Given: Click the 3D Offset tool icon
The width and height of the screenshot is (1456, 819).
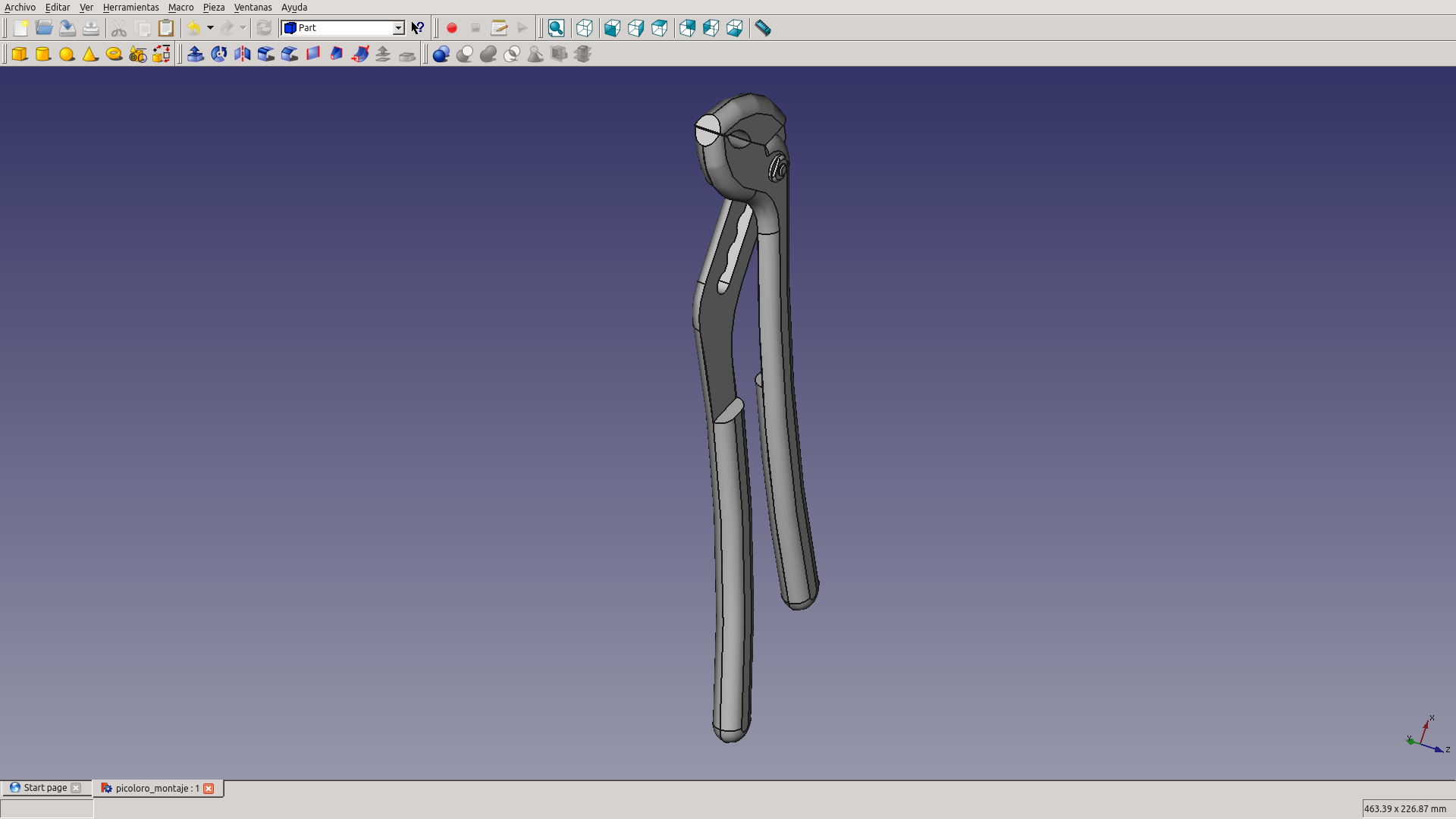Looking at the screenshot, I should pos(383,54).
